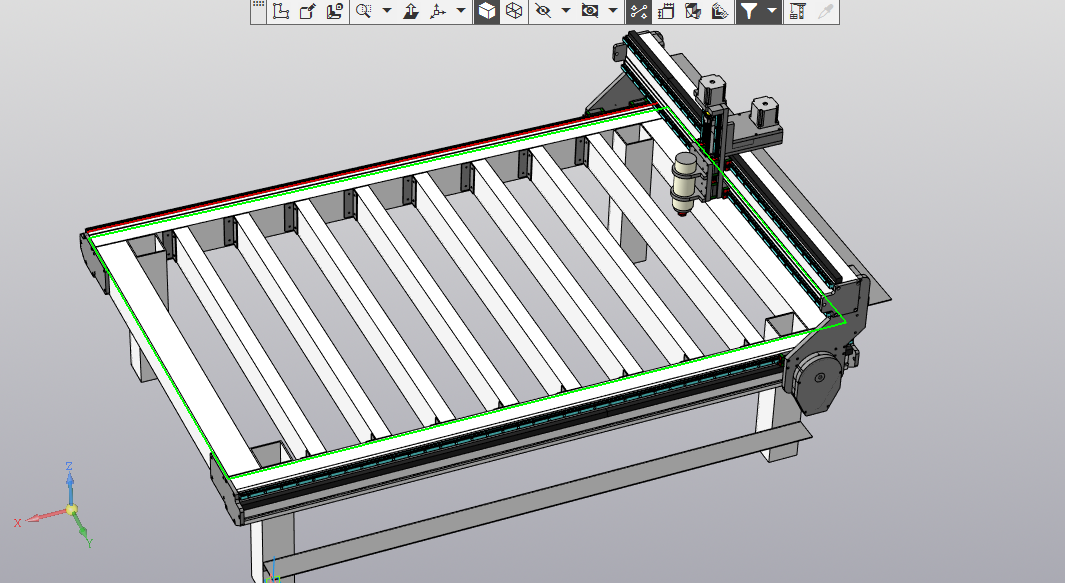Expand the view orientation dropdown arrow
1065x583 pixels.
point(461,11)
